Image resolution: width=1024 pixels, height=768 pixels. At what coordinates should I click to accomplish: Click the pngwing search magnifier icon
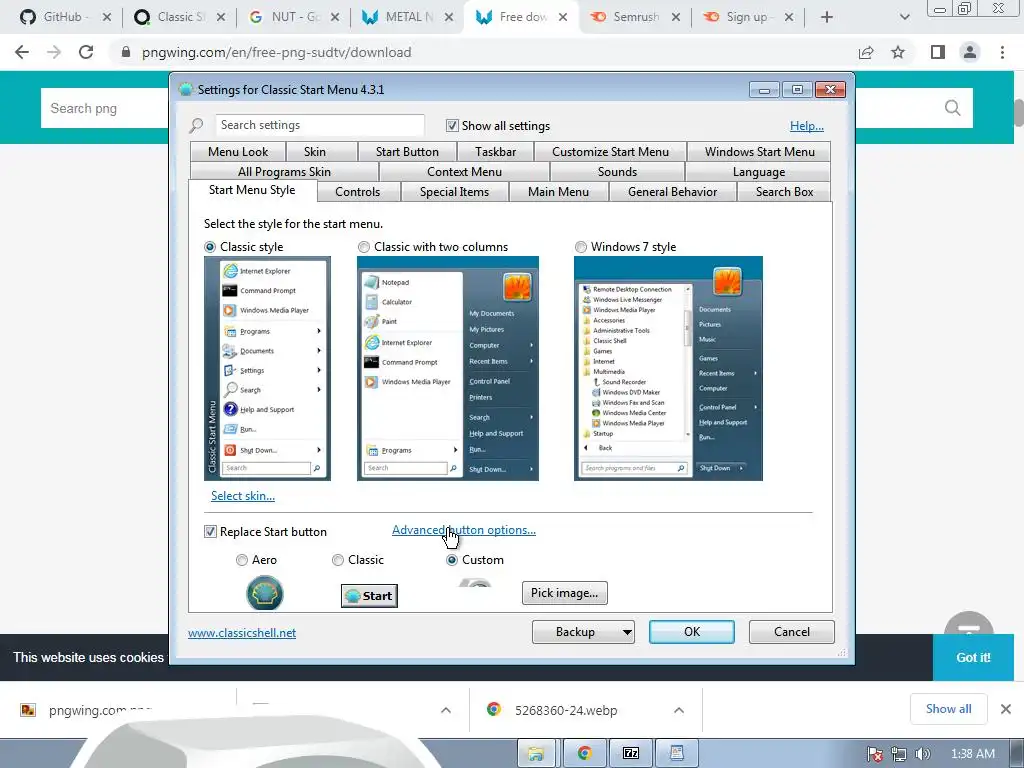pos(952,108)
